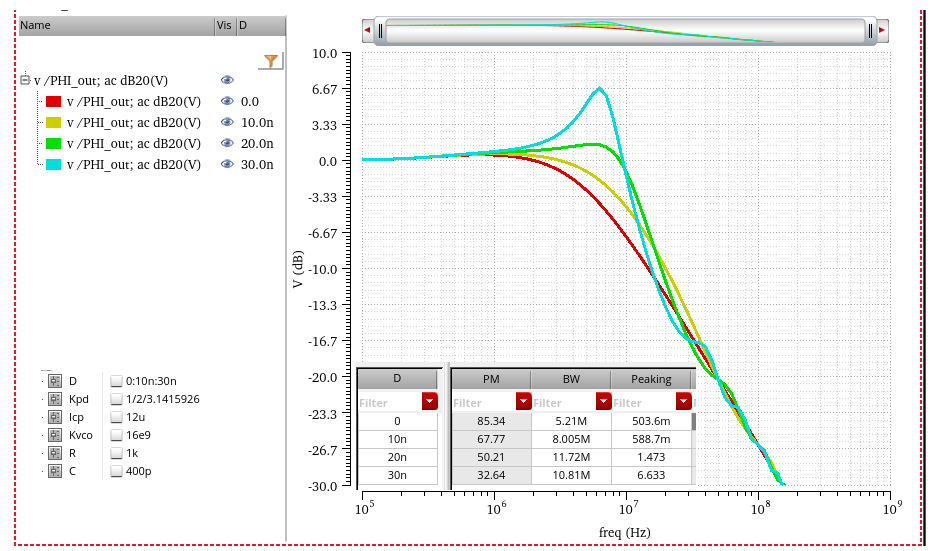Click the Peaking filter input field
This screenshot has width=936, height=551.
click(x=644, y=403)
